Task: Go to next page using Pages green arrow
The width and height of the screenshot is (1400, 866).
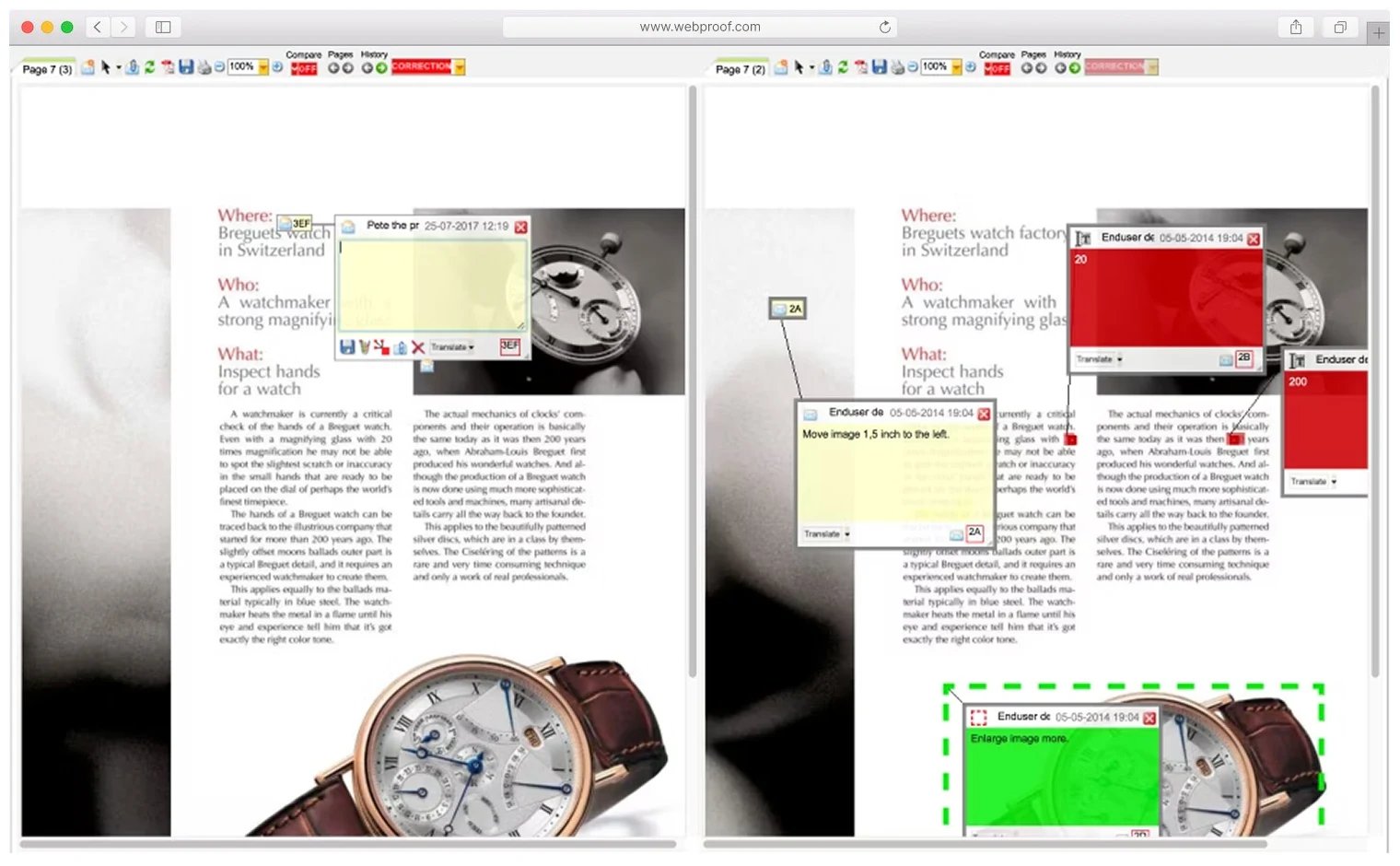Action: pyautogui.click(x=348, y=66)
